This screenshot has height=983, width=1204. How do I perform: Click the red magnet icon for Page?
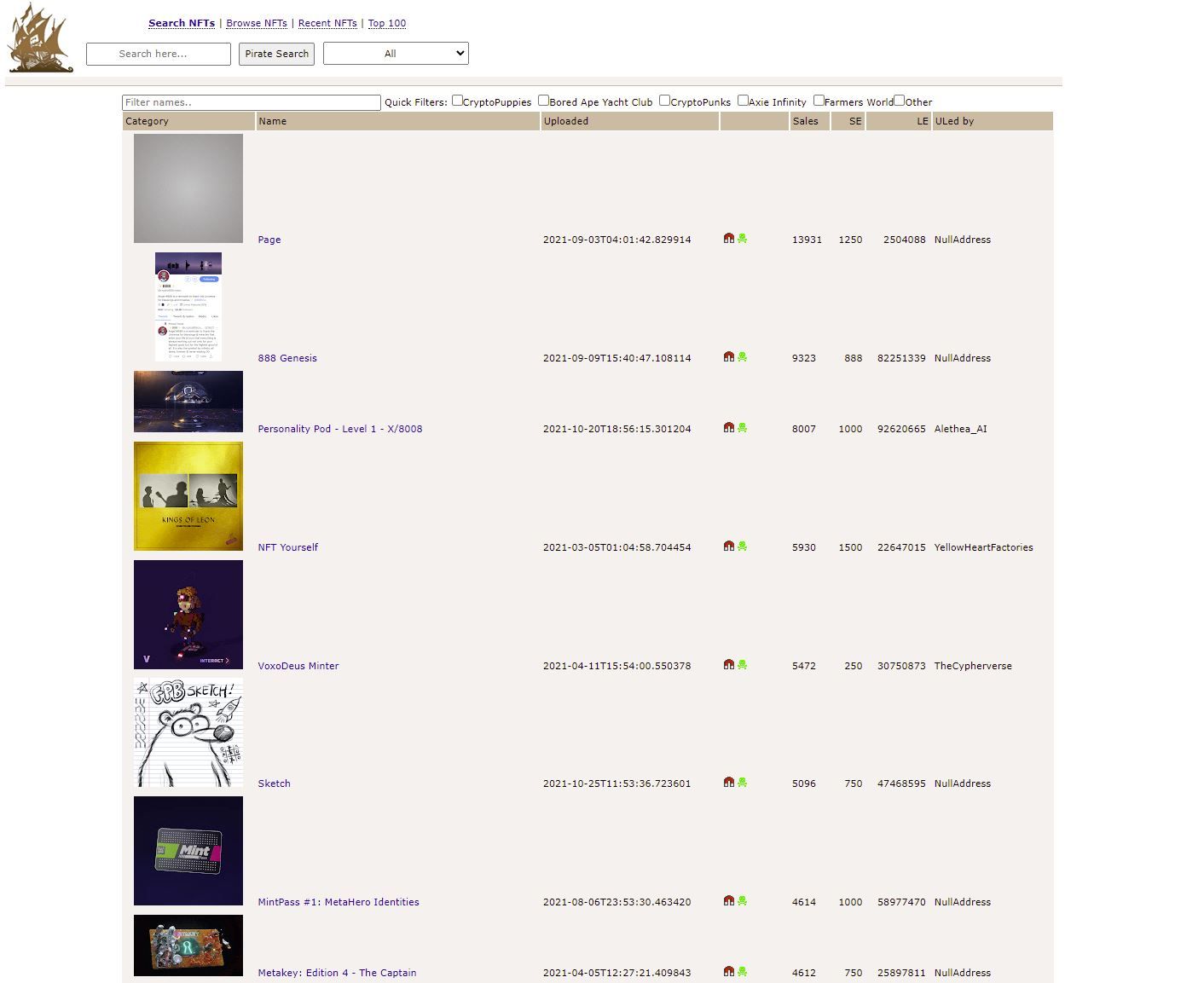[729, 239]
